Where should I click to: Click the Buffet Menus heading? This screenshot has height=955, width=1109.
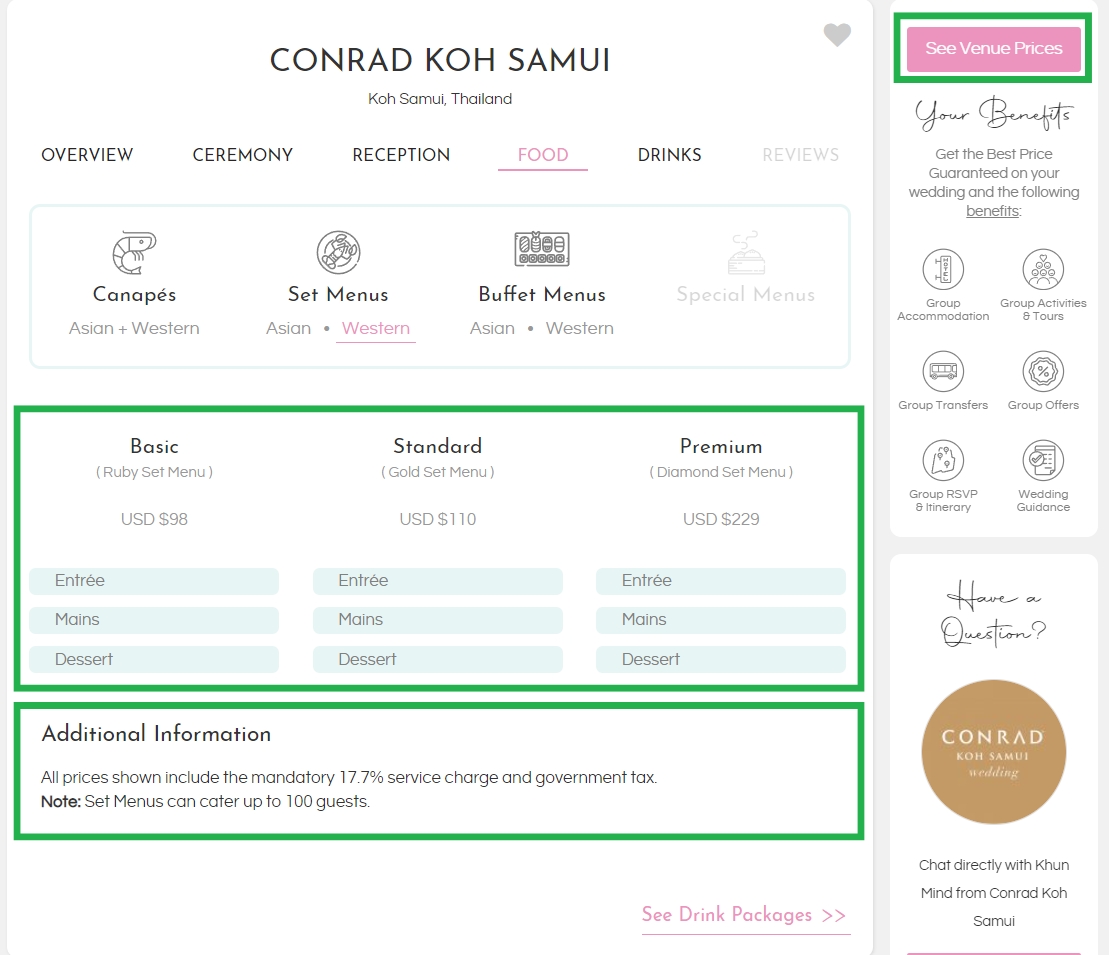[x=542, y=294]
